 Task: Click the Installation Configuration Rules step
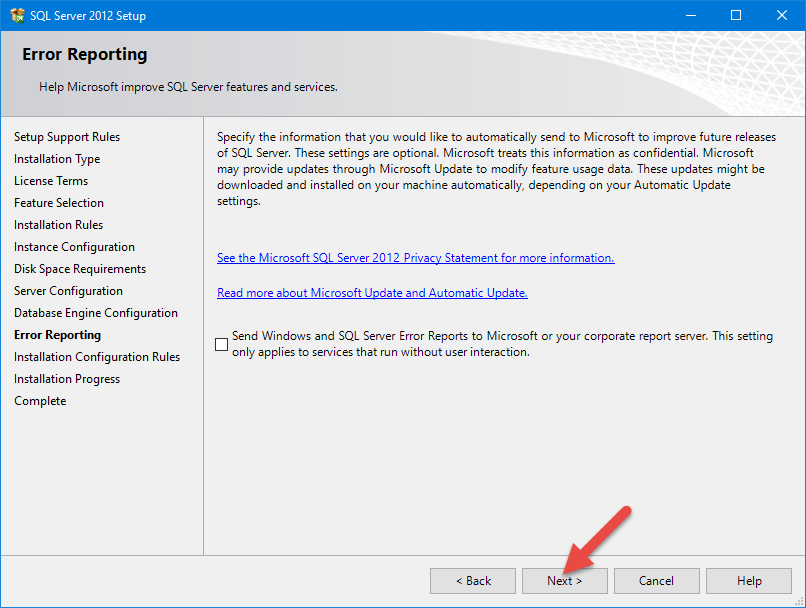click(97, 357)
